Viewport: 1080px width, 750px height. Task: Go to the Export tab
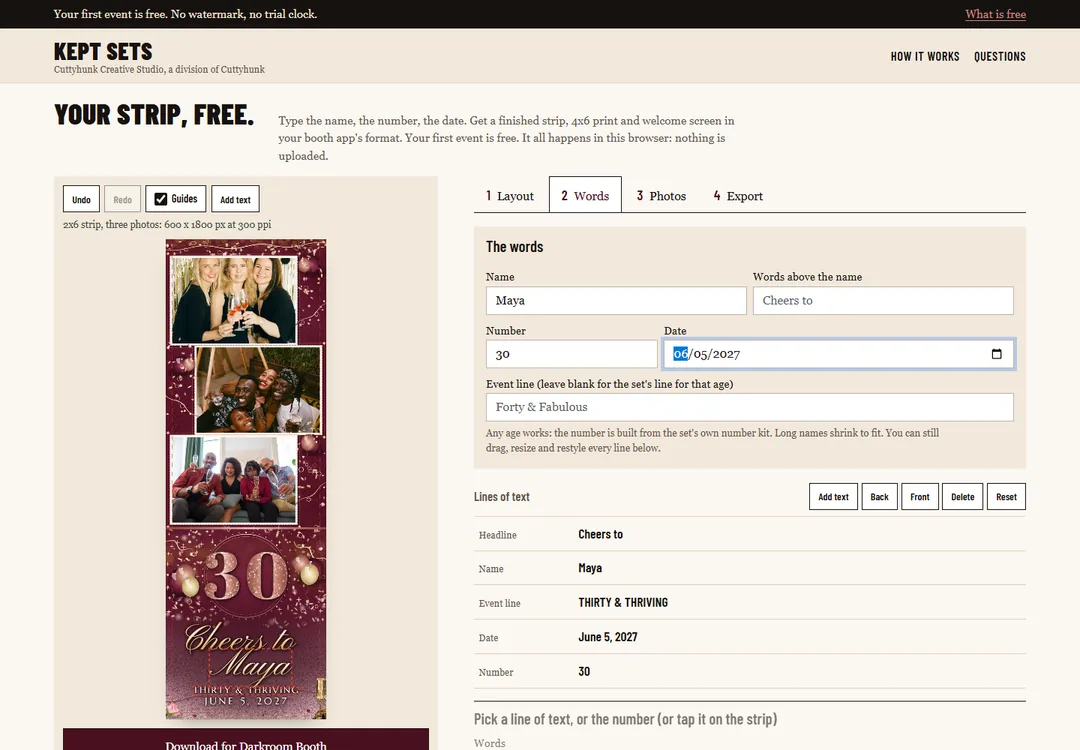coord(738,196)
